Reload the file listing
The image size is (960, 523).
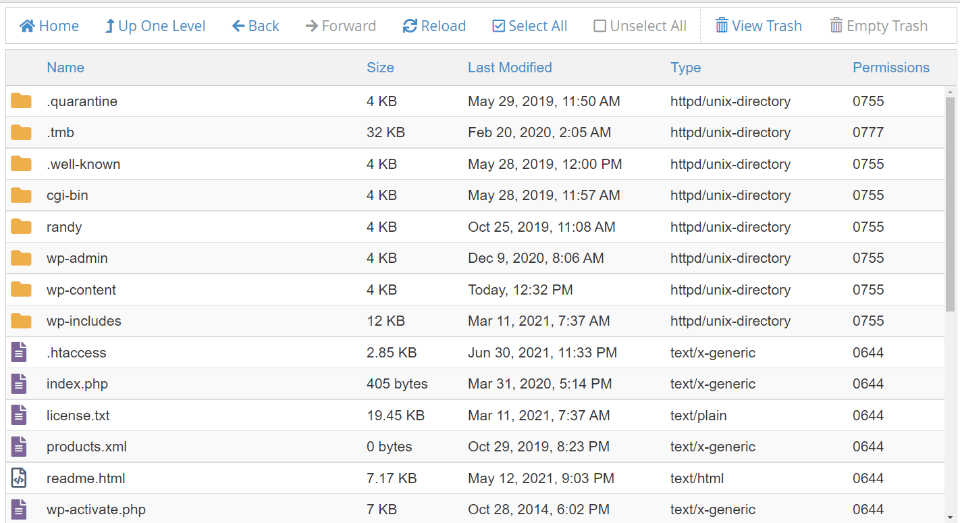(434, 26)
